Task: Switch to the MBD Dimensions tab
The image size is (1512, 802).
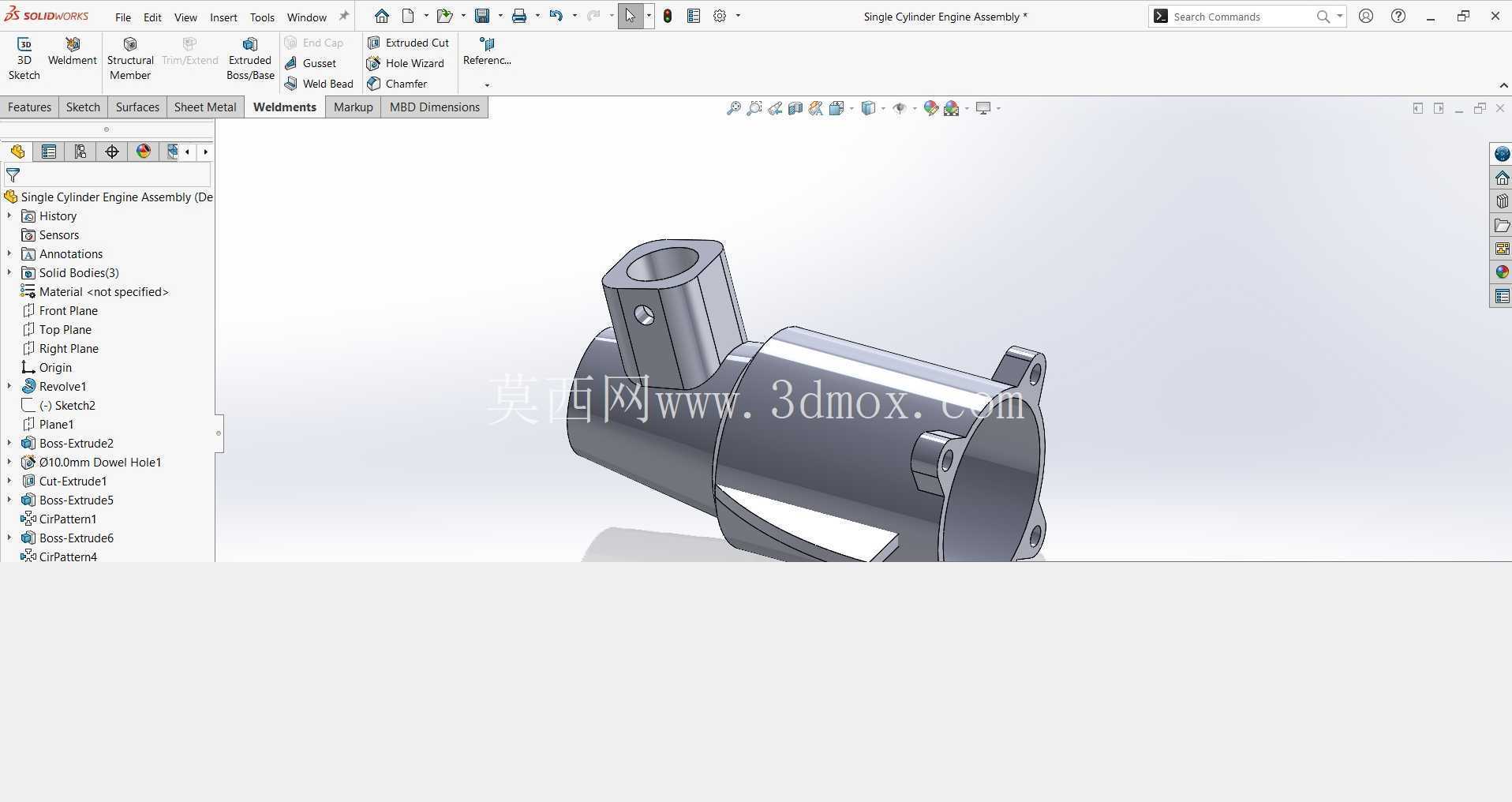Action: [434, 107]
